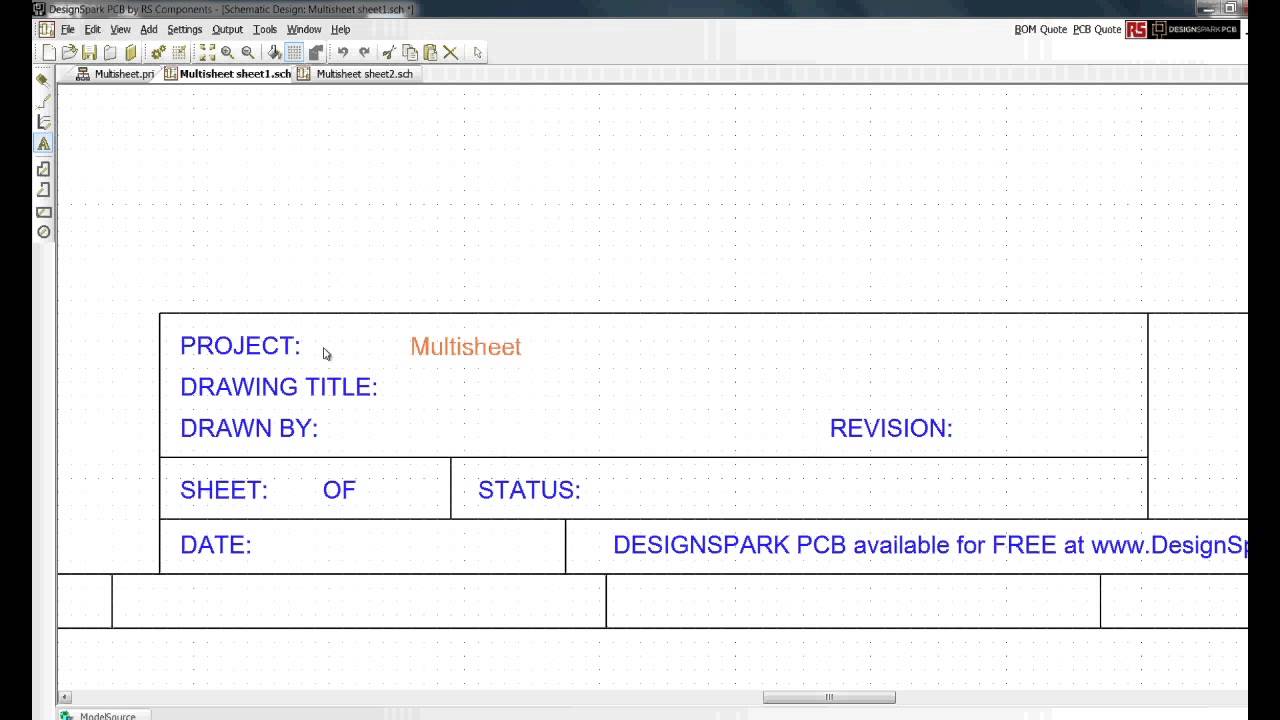
Task: Switch to the Multisheet sheet1.sch tab
Action: pos(228,74)
